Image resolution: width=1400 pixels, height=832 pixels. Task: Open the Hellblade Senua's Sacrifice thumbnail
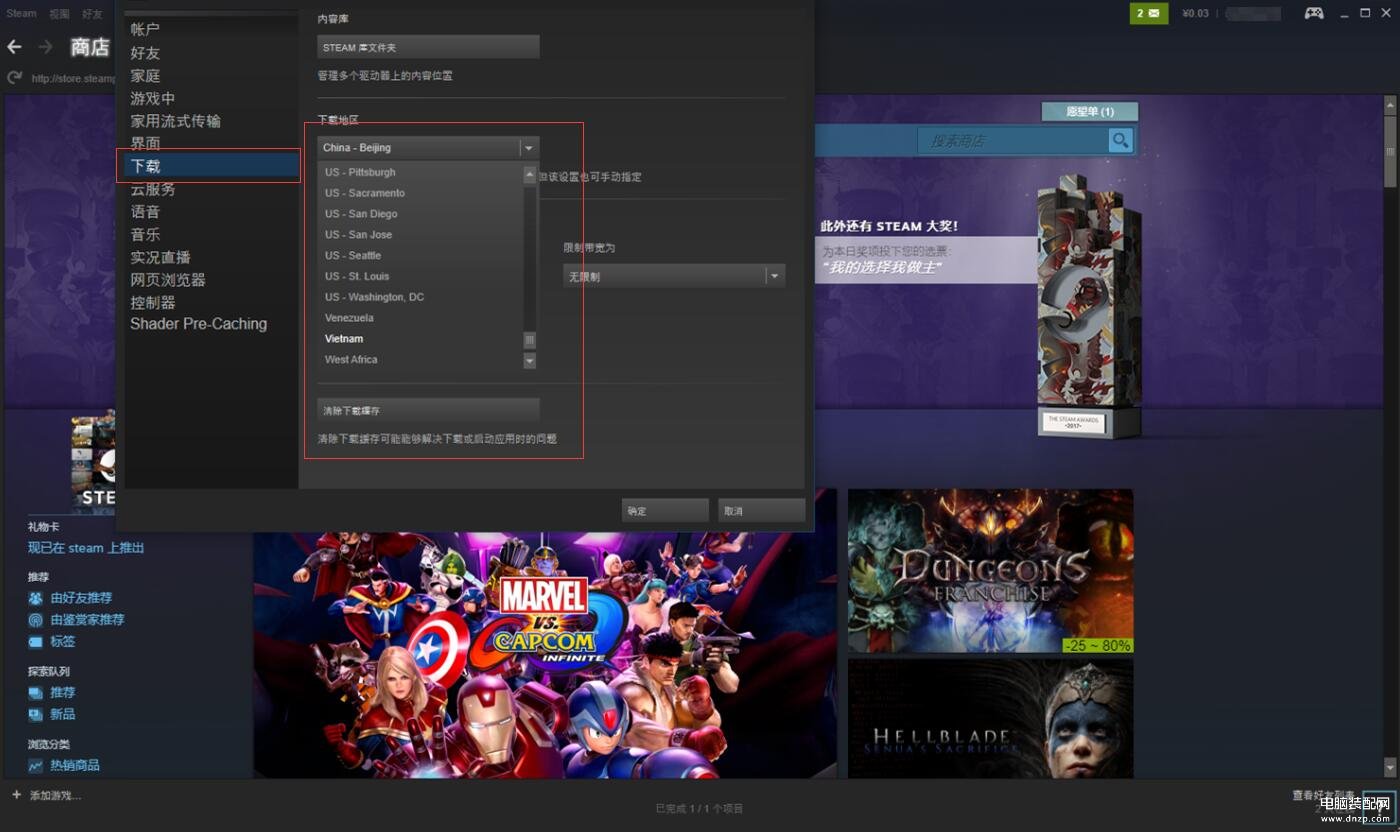pyautogui.click(x=990, y=718)
